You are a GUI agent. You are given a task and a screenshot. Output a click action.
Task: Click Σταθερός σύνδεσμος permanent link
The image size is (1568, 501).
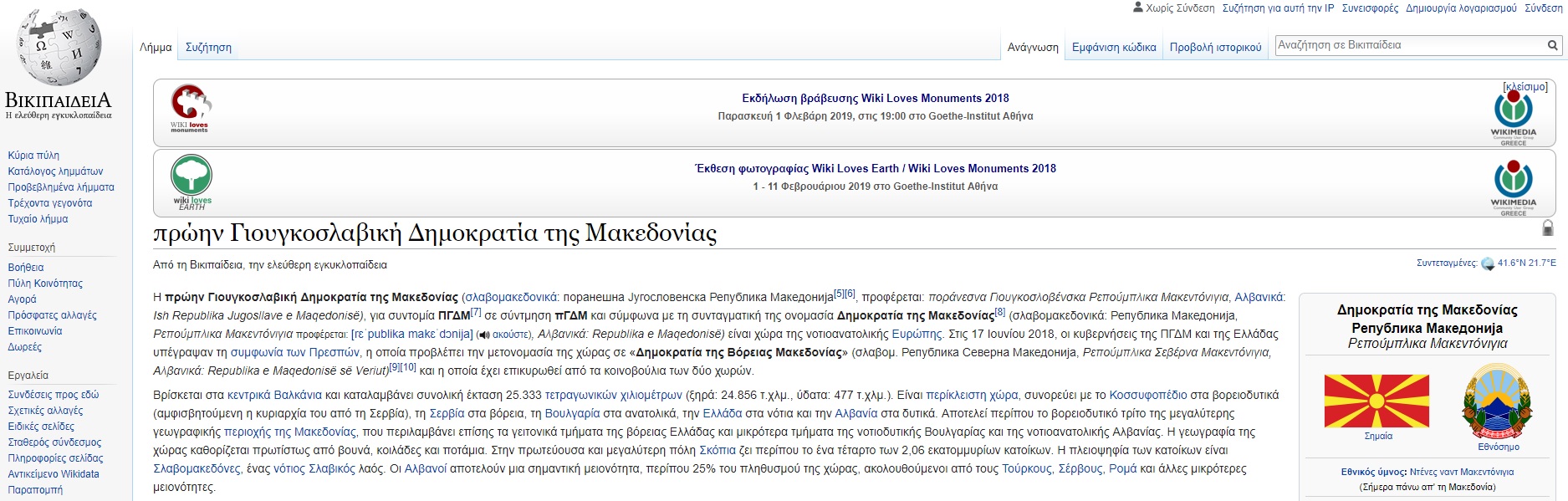coord(54,442)
